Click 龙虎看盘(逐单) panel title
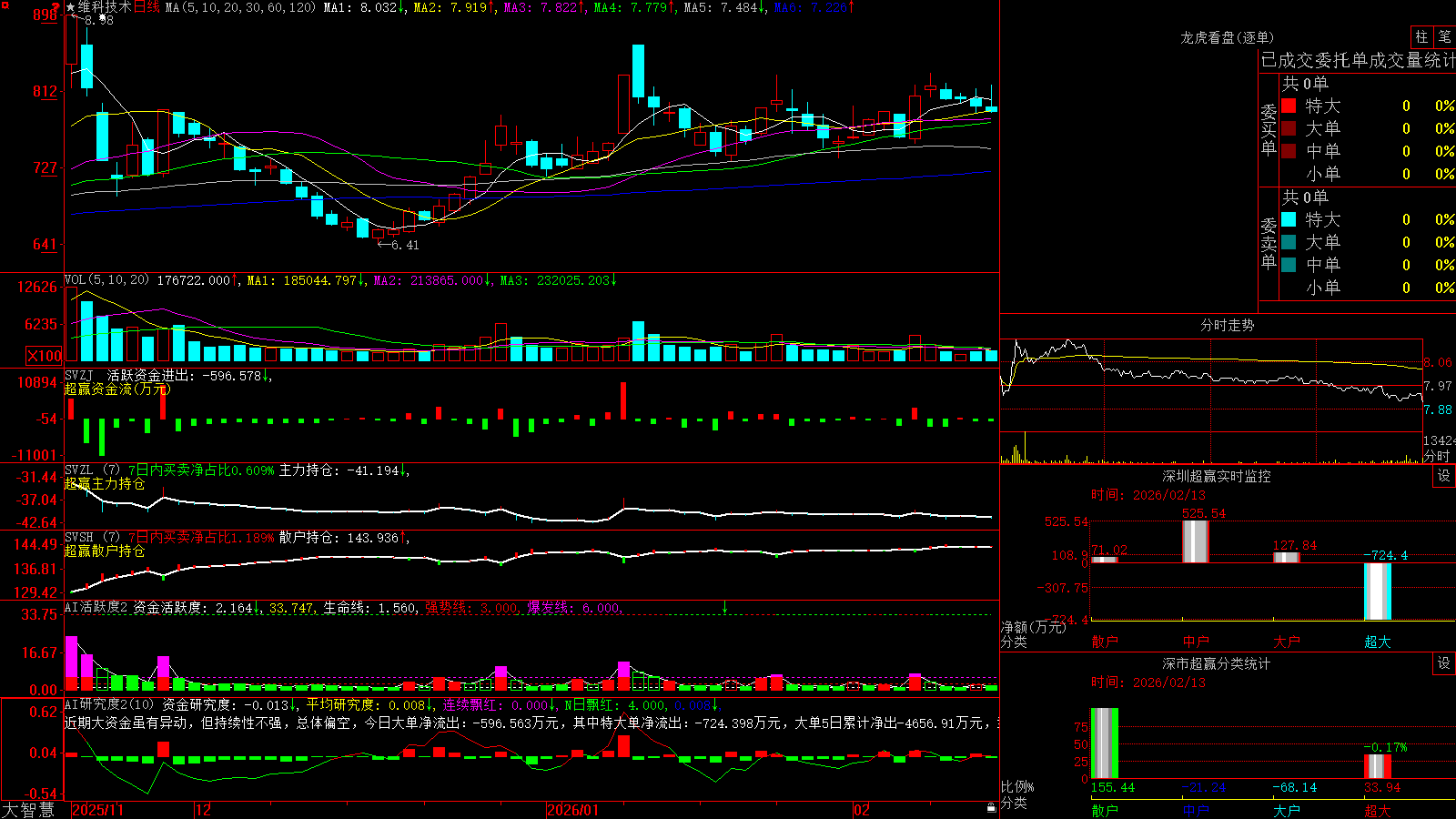1456x819 pixels. 1228,37
